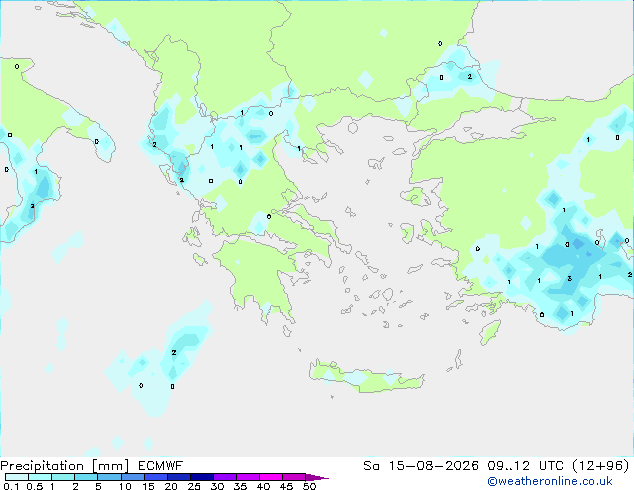
Task: Pick the 30–35 mm purple legend swatch
Action: click(x=225, y=477)
